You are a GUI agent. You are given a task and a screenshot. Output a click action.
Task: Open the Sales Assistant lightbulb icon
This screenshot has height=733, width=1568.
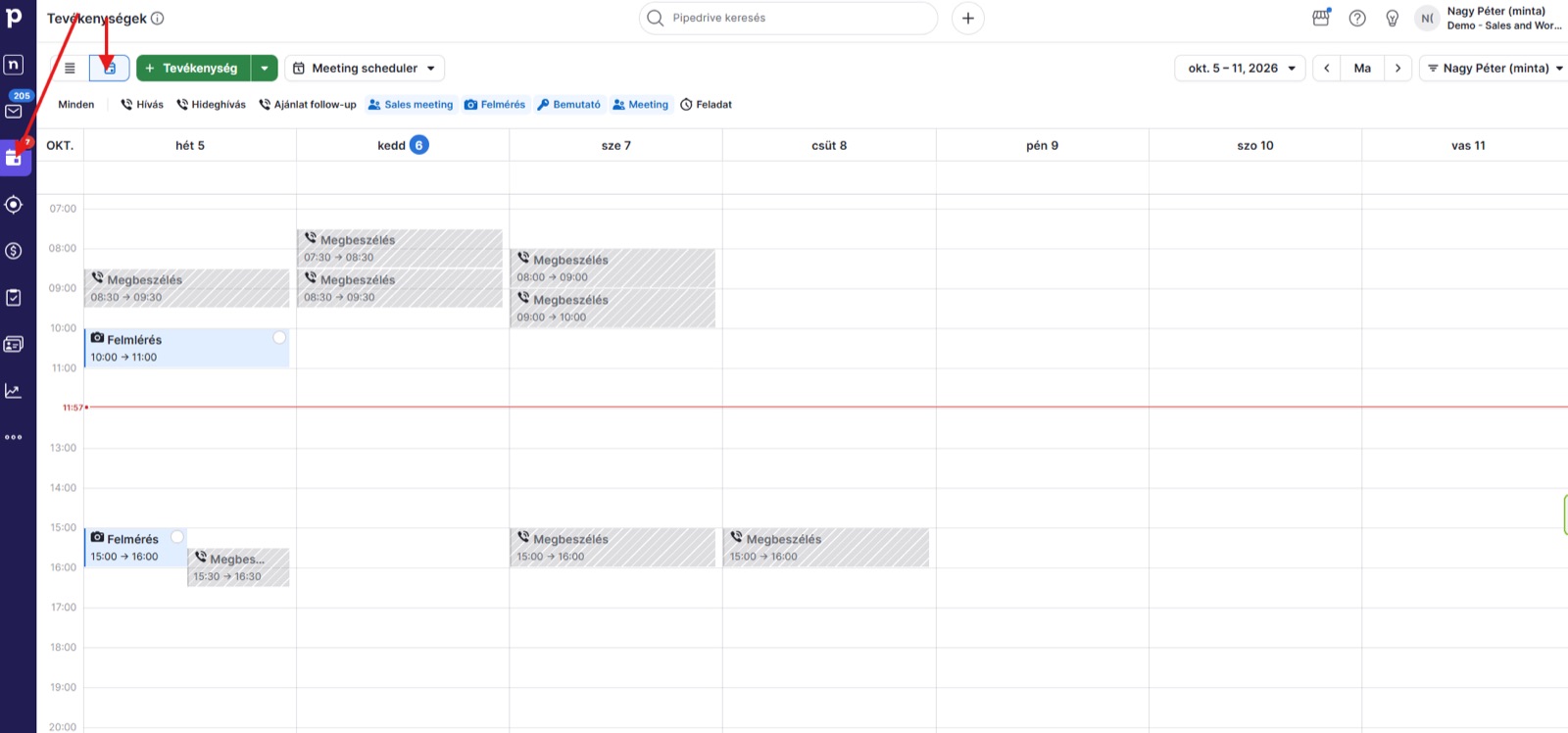coord(1393,18)
